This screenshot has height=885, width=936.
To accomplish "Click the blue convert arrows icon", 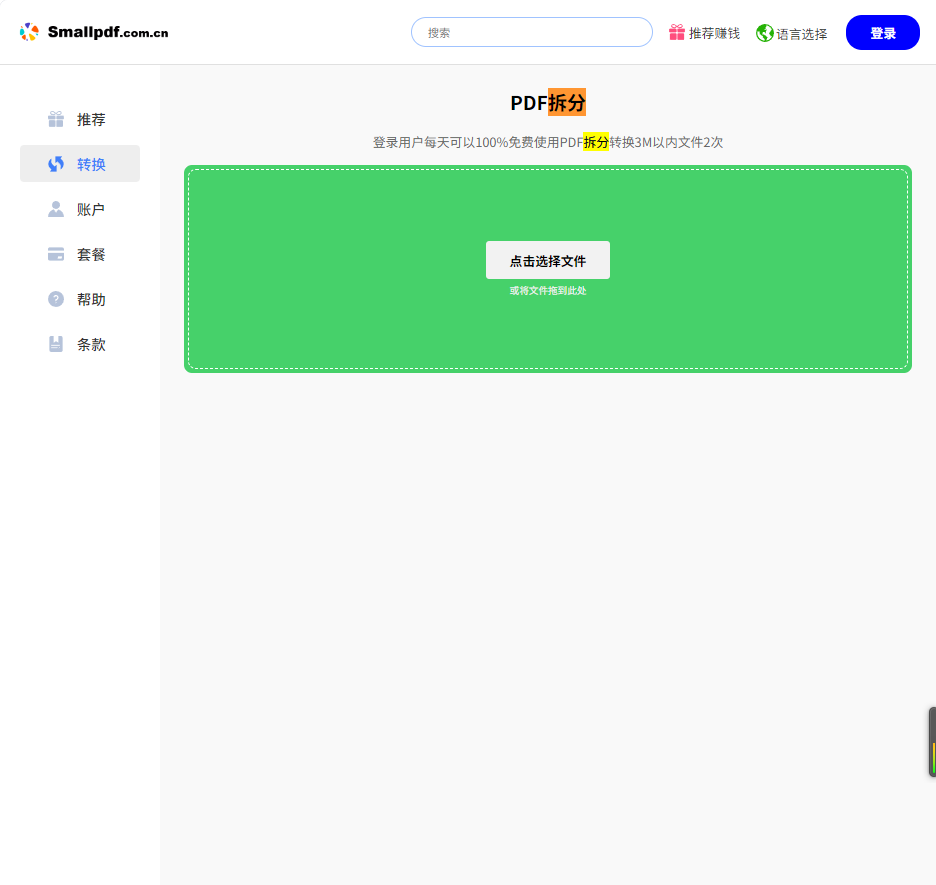I will point(56,164).
